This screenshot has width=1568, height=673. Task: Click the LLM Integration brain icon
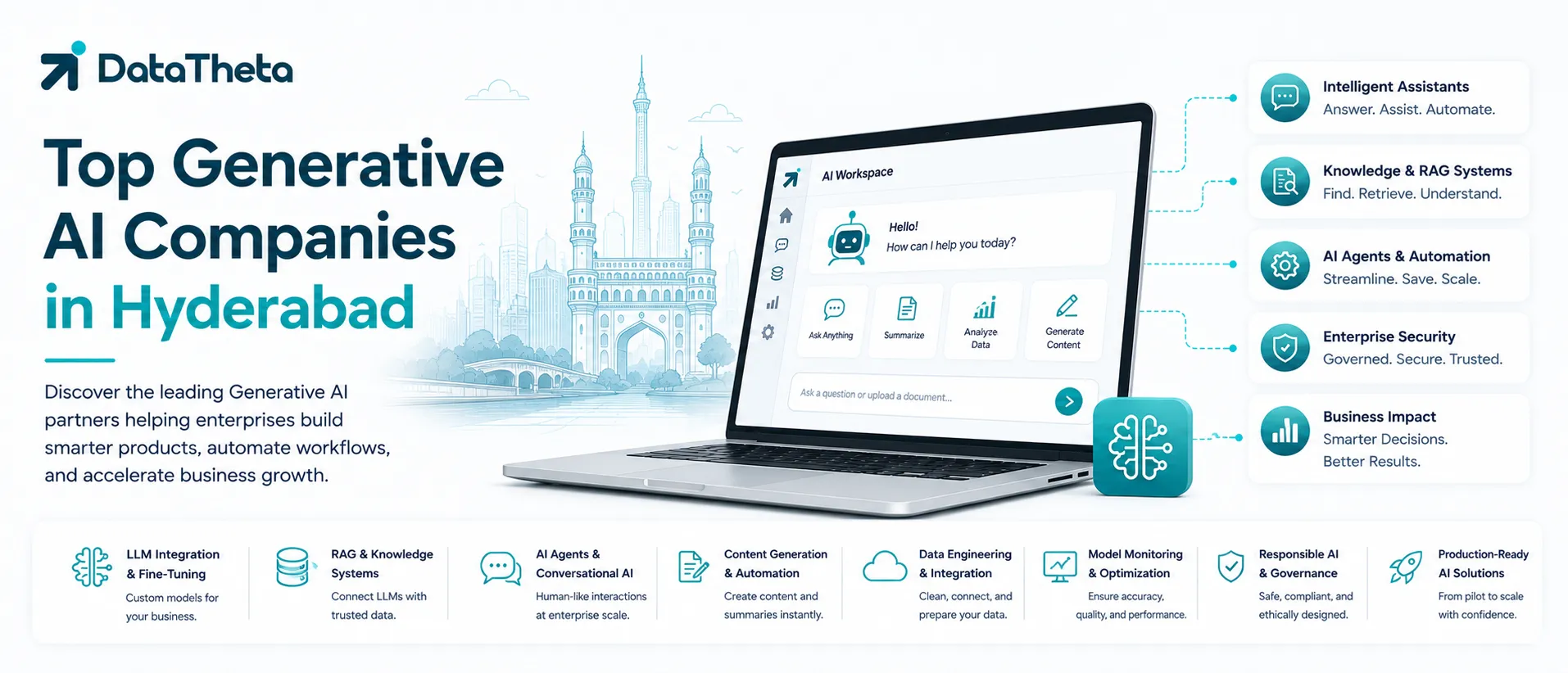[x=92, y=567]
